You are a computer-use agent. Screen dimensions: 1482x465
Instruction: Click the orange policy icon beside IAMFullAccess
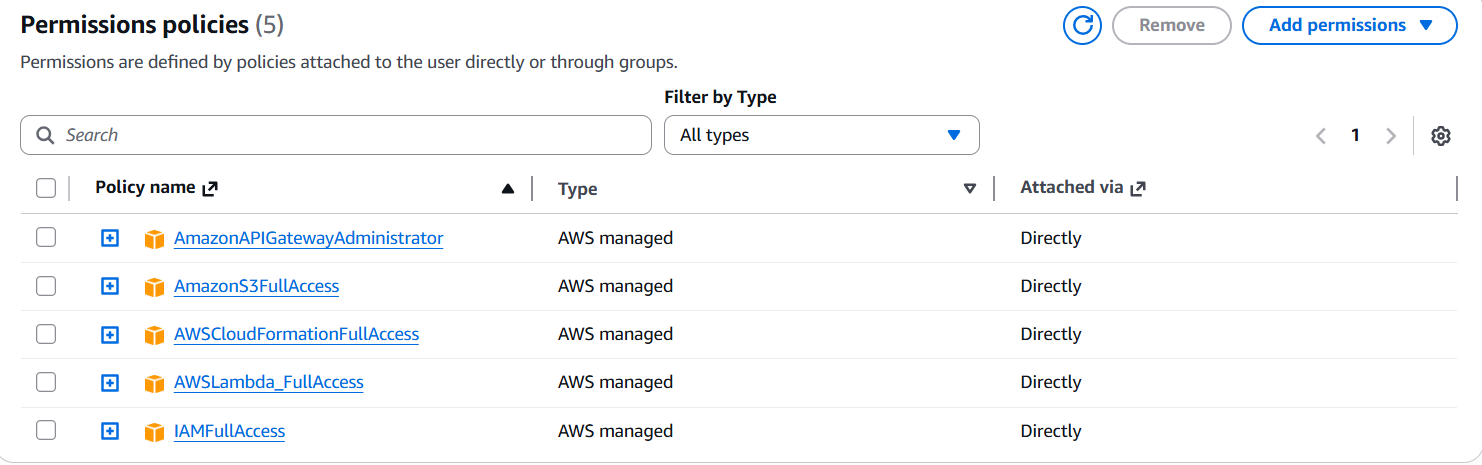[x=154, y=432]
